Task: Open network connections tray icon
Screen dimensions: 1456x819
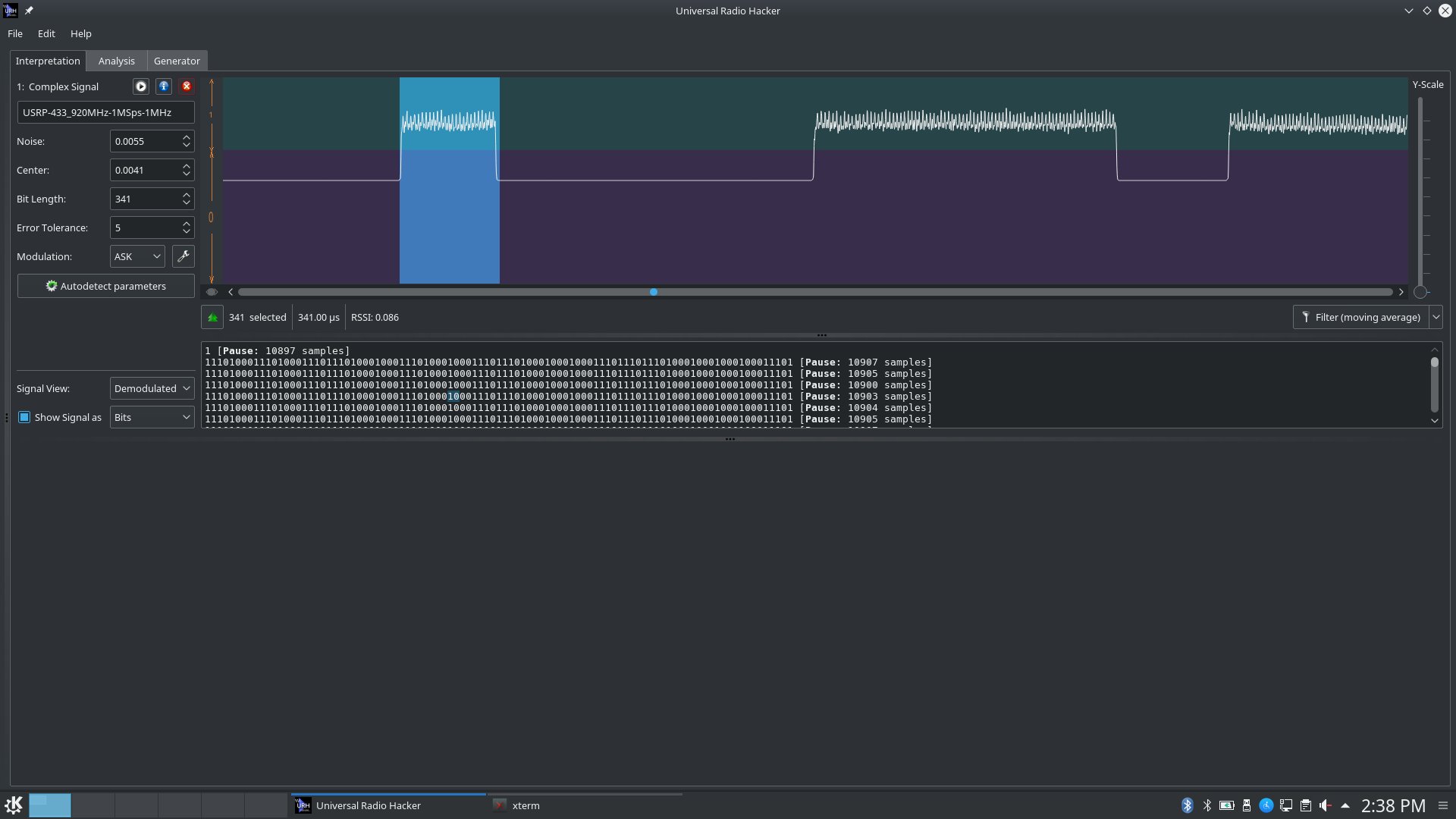Action: coord(1286,805)
